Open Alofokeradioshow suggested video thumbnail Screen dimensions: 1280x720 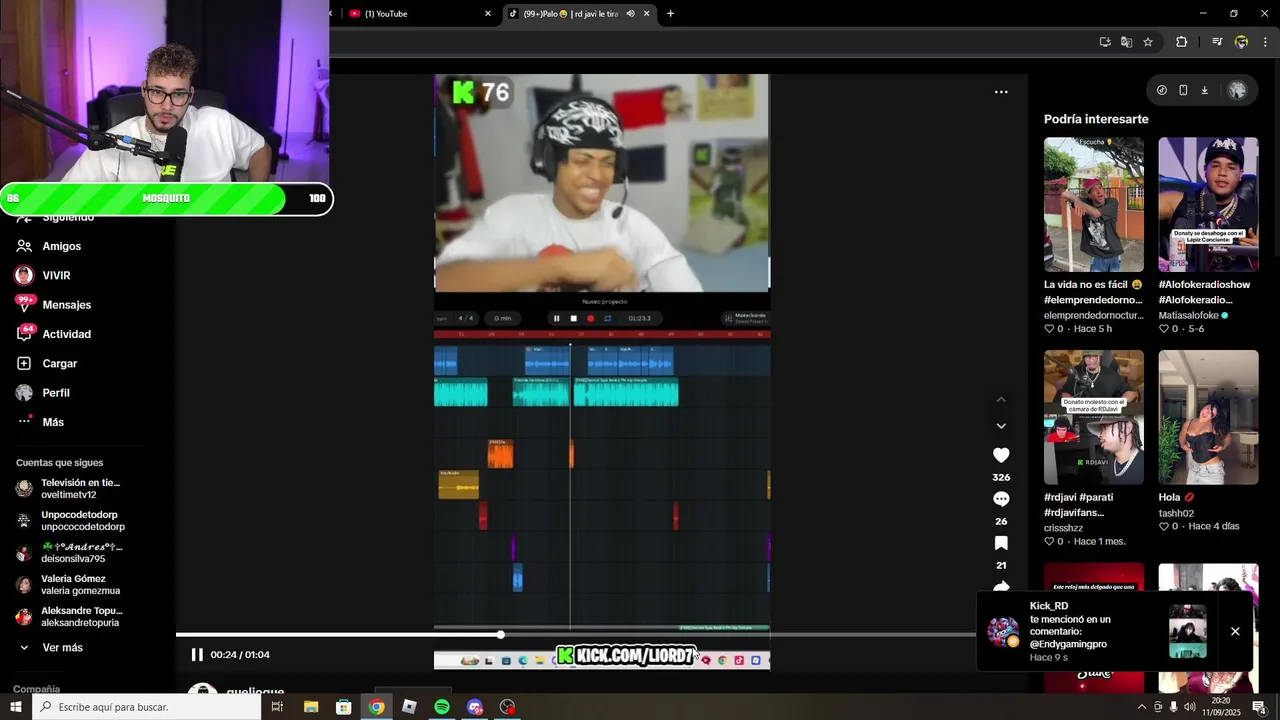[1208, 204]
